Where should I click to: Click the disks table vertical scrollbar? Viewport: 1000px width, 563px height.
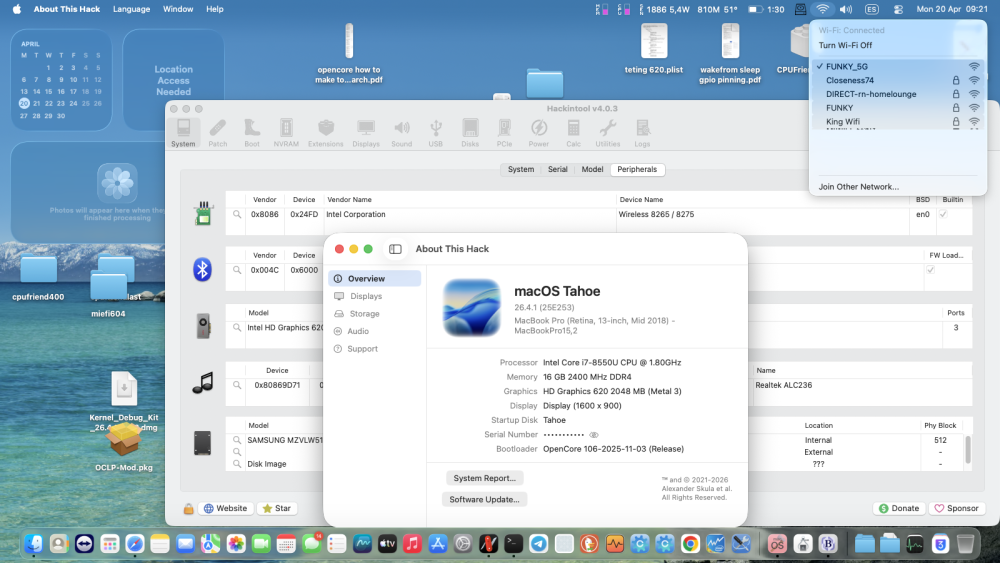tap(967, 451)
